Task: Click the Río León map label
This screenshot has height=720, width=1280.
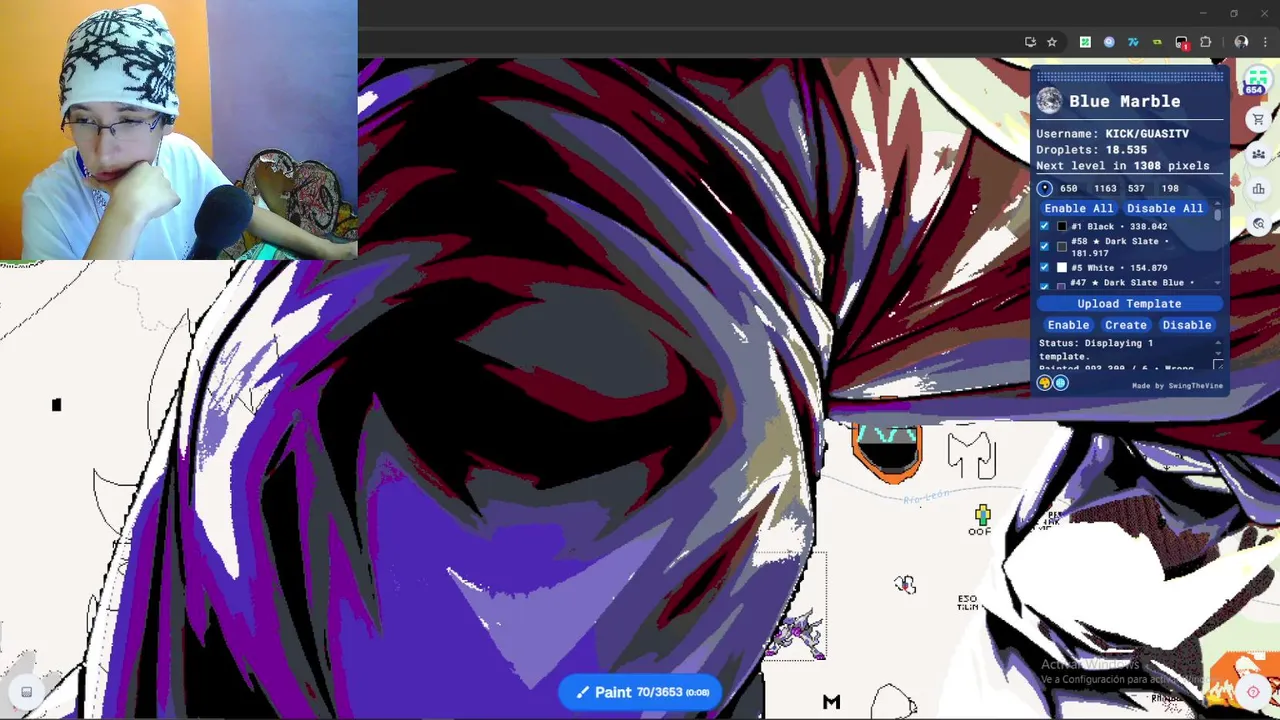Action: [925, 496]
